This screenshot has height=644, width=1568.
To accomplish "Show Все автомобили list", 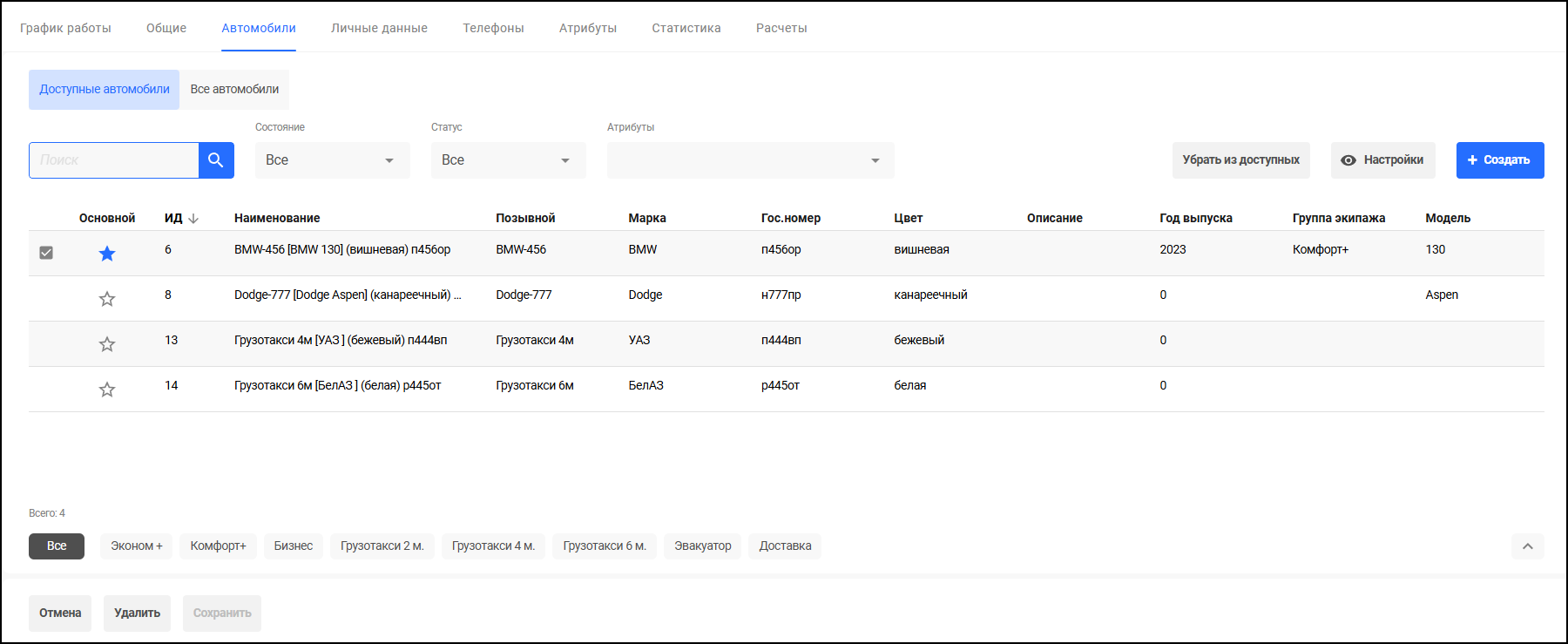I will [x=234, y=90].
